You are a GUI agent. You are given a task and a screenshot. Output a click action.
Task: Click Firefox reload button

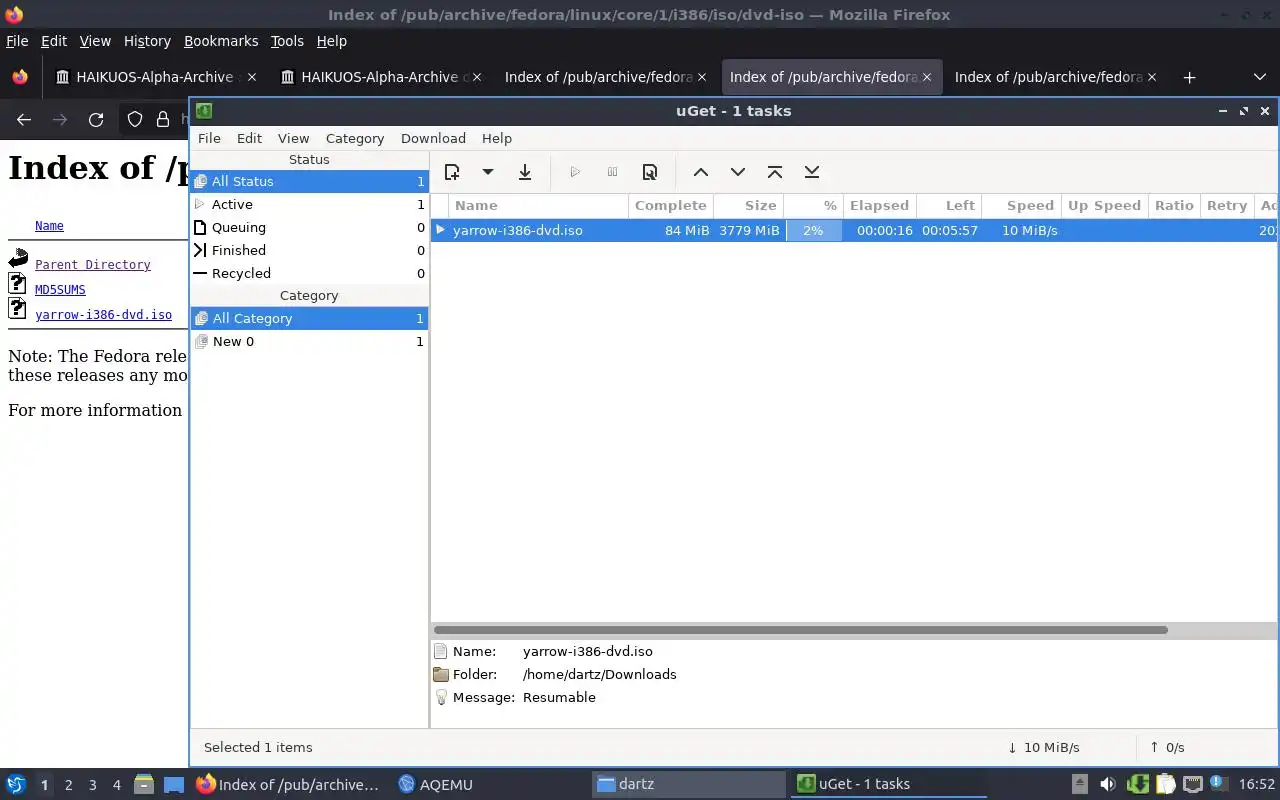96,119
